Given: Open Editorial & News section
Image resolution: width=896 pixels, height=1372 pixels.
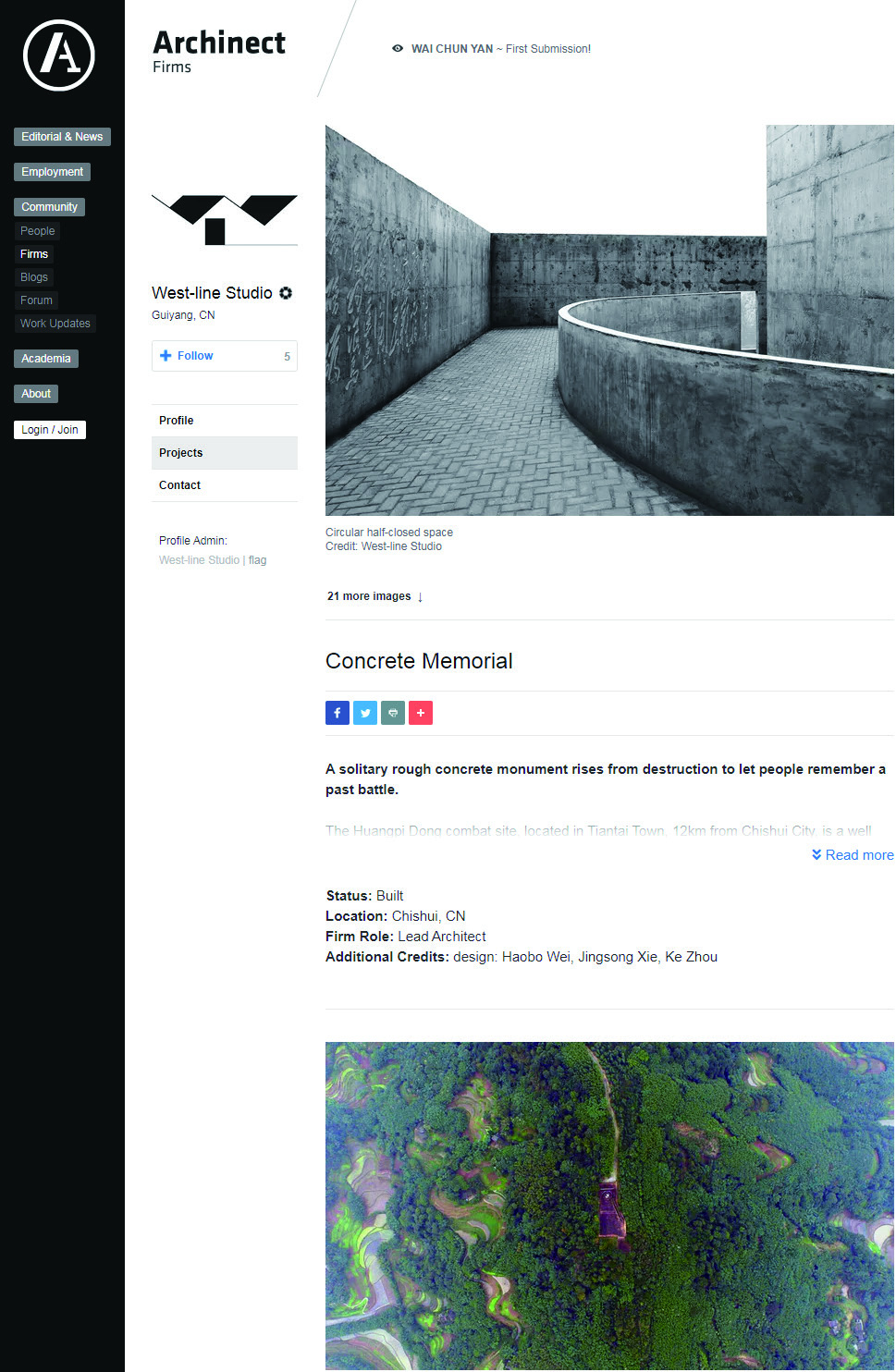Looking at the screenshot, I should pyautogui.click(x=62, y=137).
